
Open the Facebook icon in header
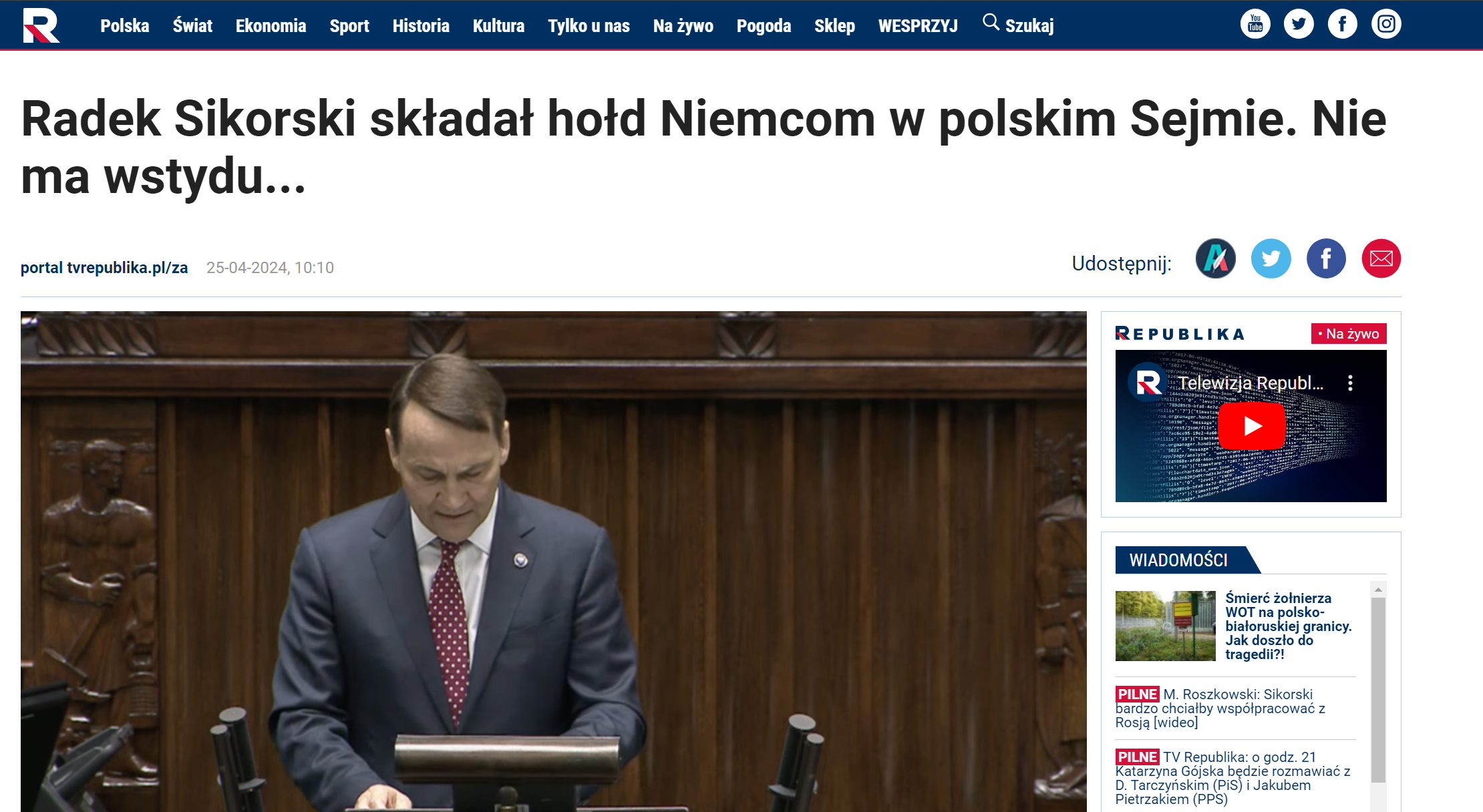click(x=1342, y=24)
